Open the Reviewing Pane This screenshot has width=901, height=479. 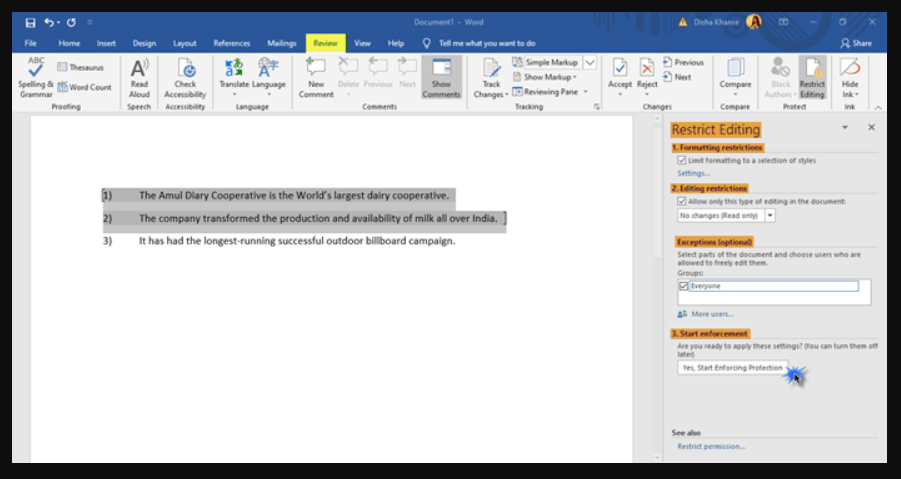546,92
